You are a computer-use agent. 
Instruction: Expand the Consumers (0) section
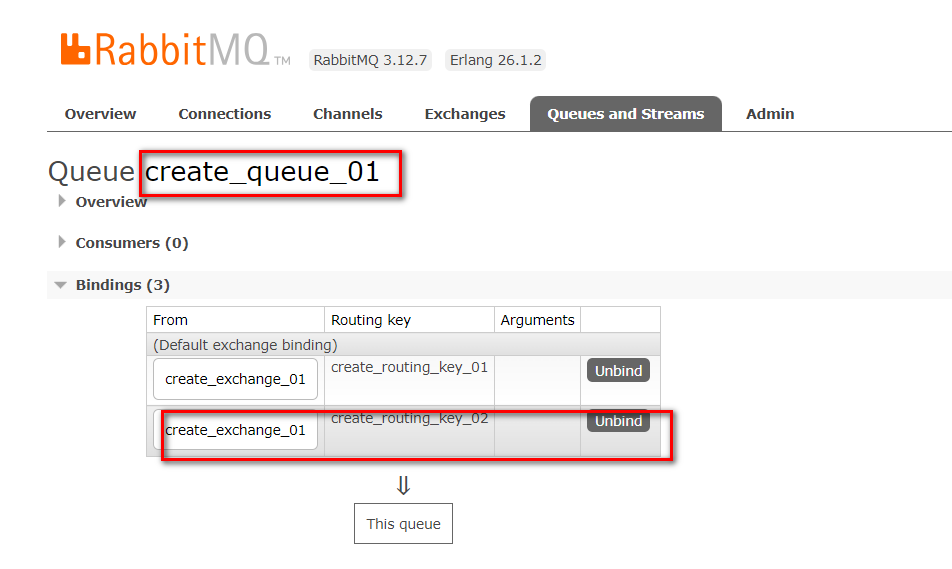131,243
